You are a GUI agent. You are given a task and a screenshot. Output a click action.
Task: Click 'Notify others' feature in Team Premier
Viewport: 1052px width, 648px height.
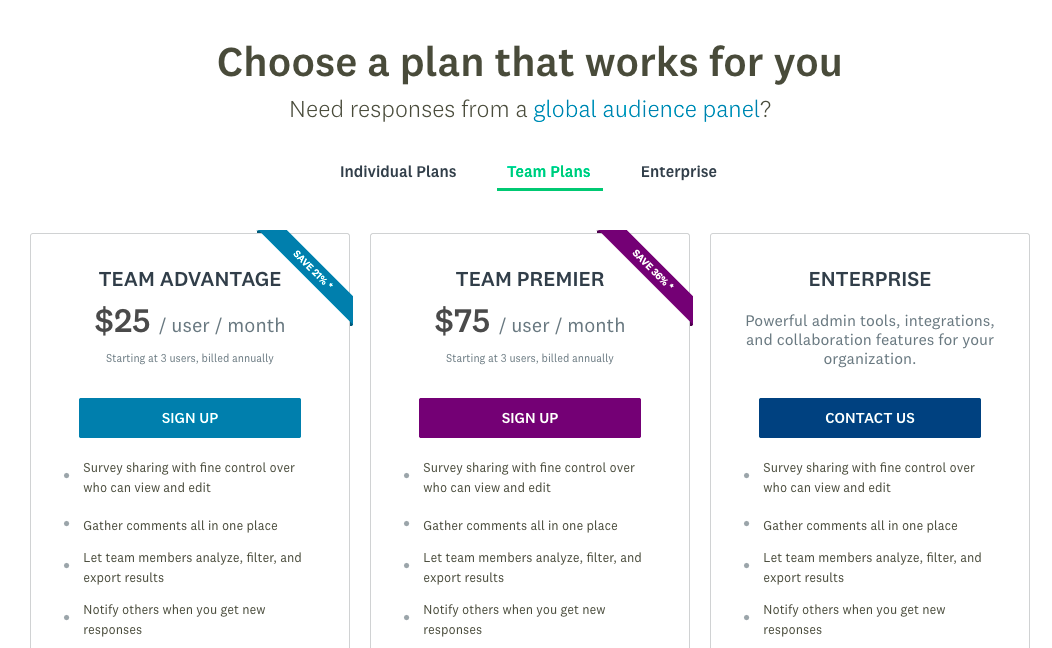[514, 620]
